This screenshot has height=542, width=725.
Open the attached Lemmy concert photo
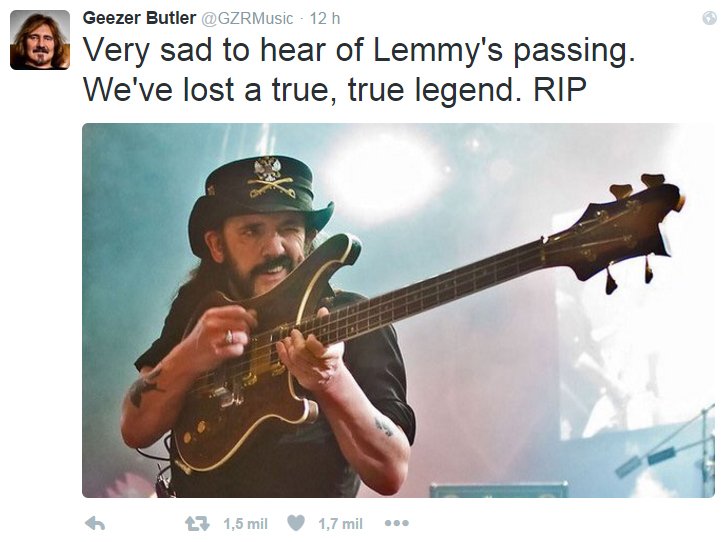pos(398,310)
